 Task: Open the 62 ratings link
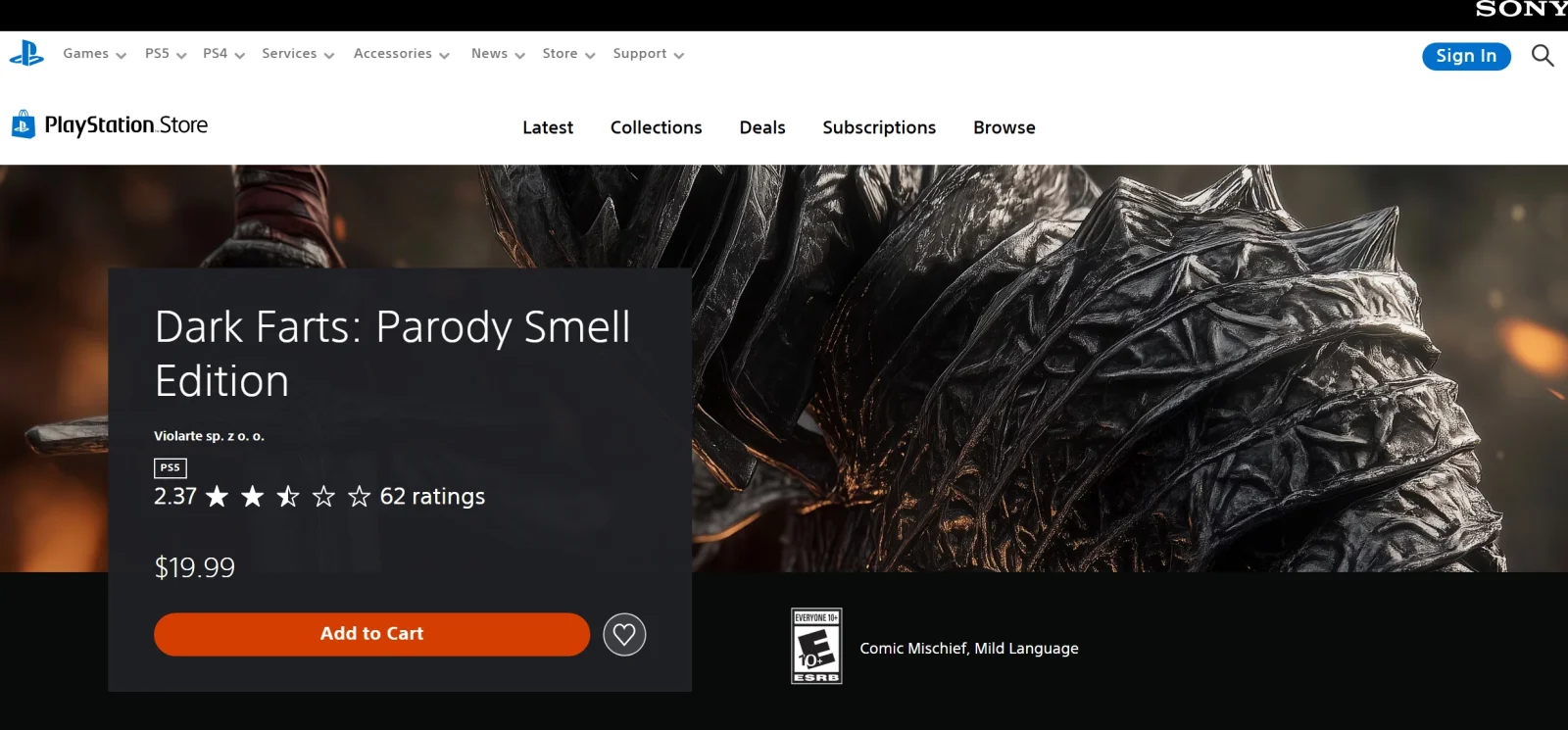[x=432, y=497]
